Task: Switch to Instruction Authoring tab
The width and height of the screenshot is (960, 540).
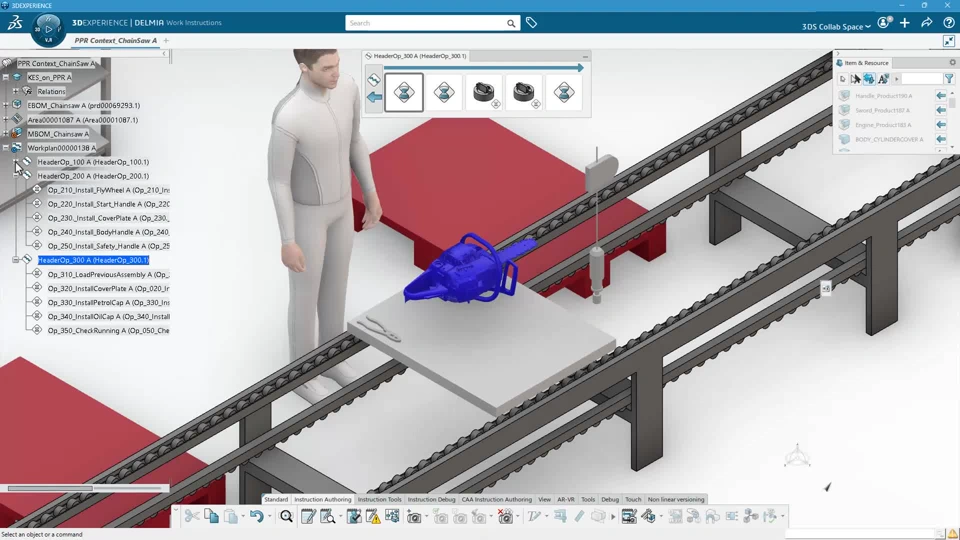Action: [323, 500]
